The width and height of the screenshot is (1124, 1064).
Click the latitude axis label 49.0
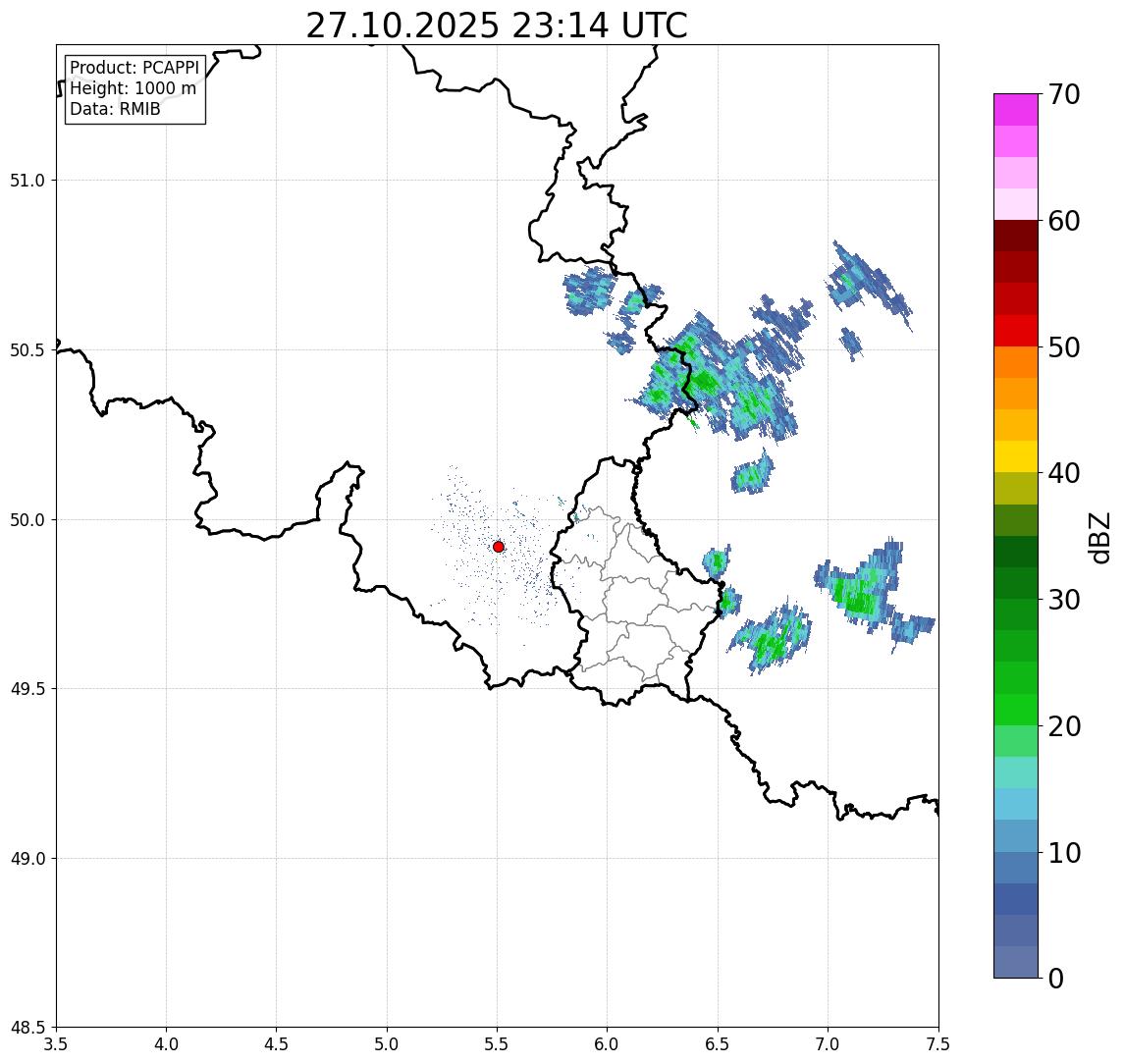27,858
